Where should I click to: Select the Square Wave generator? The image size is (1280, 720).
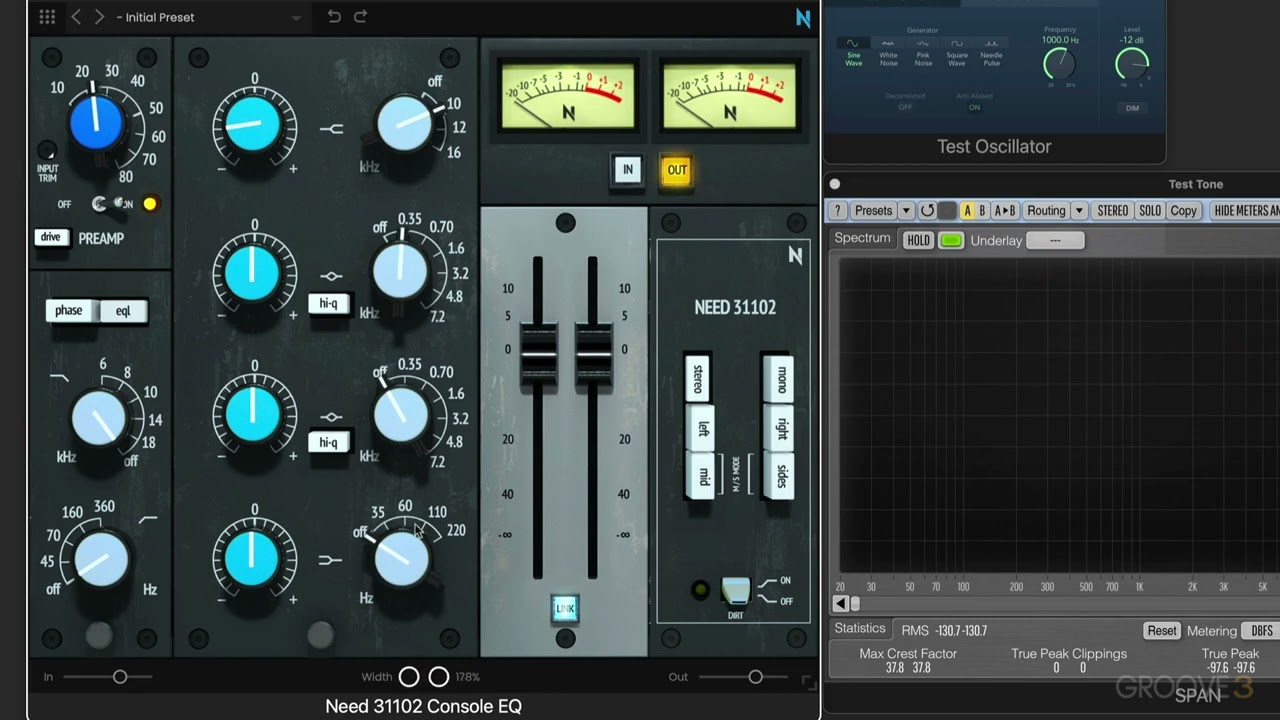pyautogui.click(x=957, y=53)
